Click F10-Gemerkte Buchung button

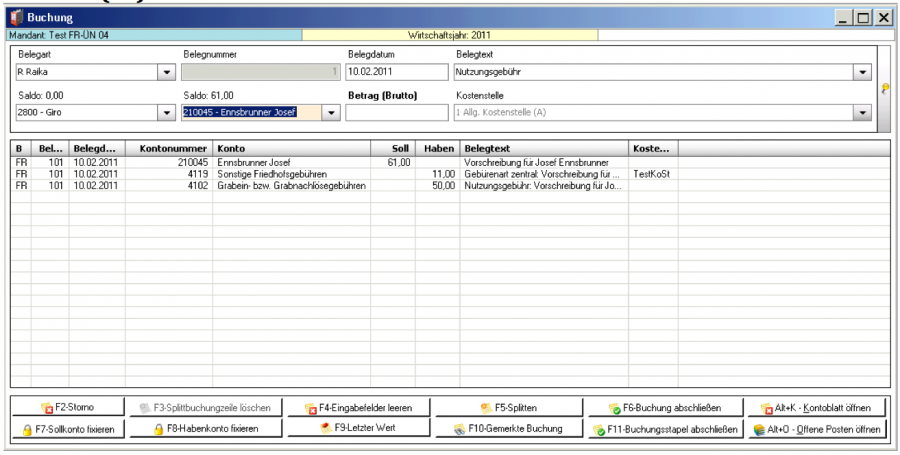(509, 429)
